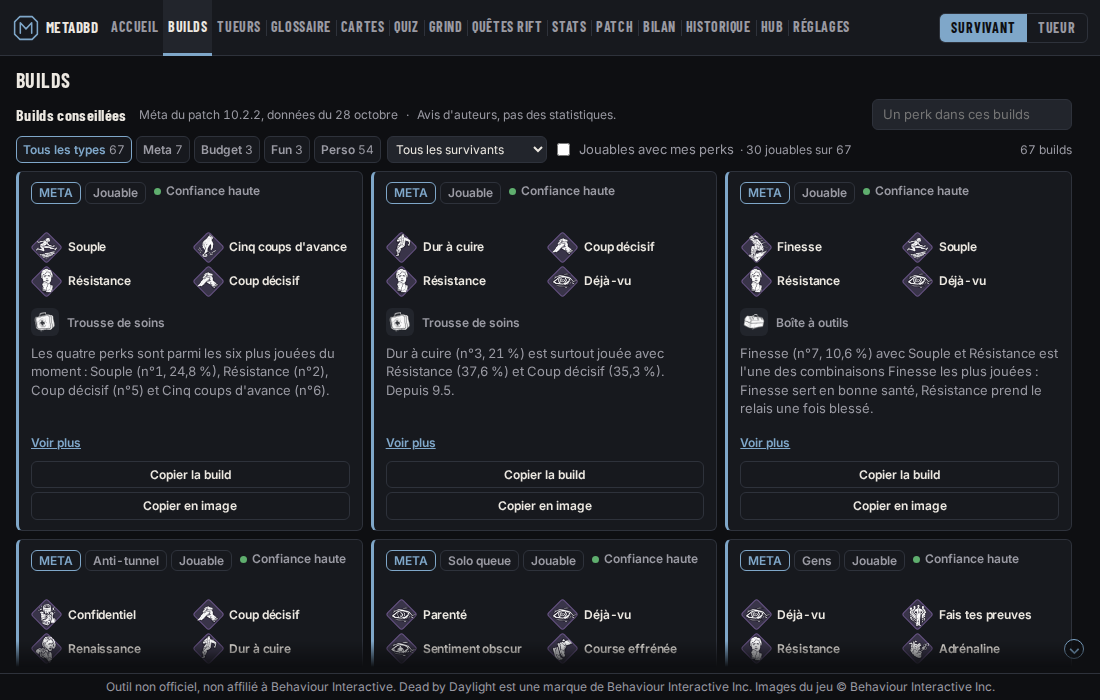
Task: Click Trousse de soins icon in second build
Action: (400, 323)
